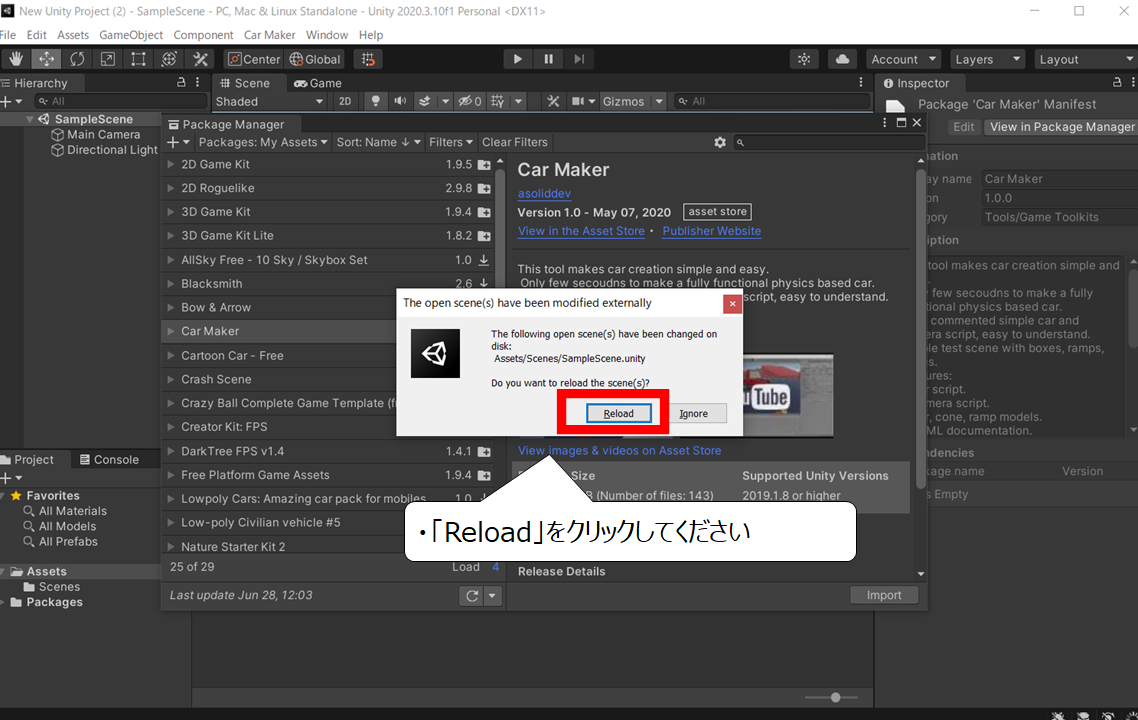Toggle Center pivot mode
Image resolution: width=1138 pixels, height=720 pixels.
click(x=254, y=60)
